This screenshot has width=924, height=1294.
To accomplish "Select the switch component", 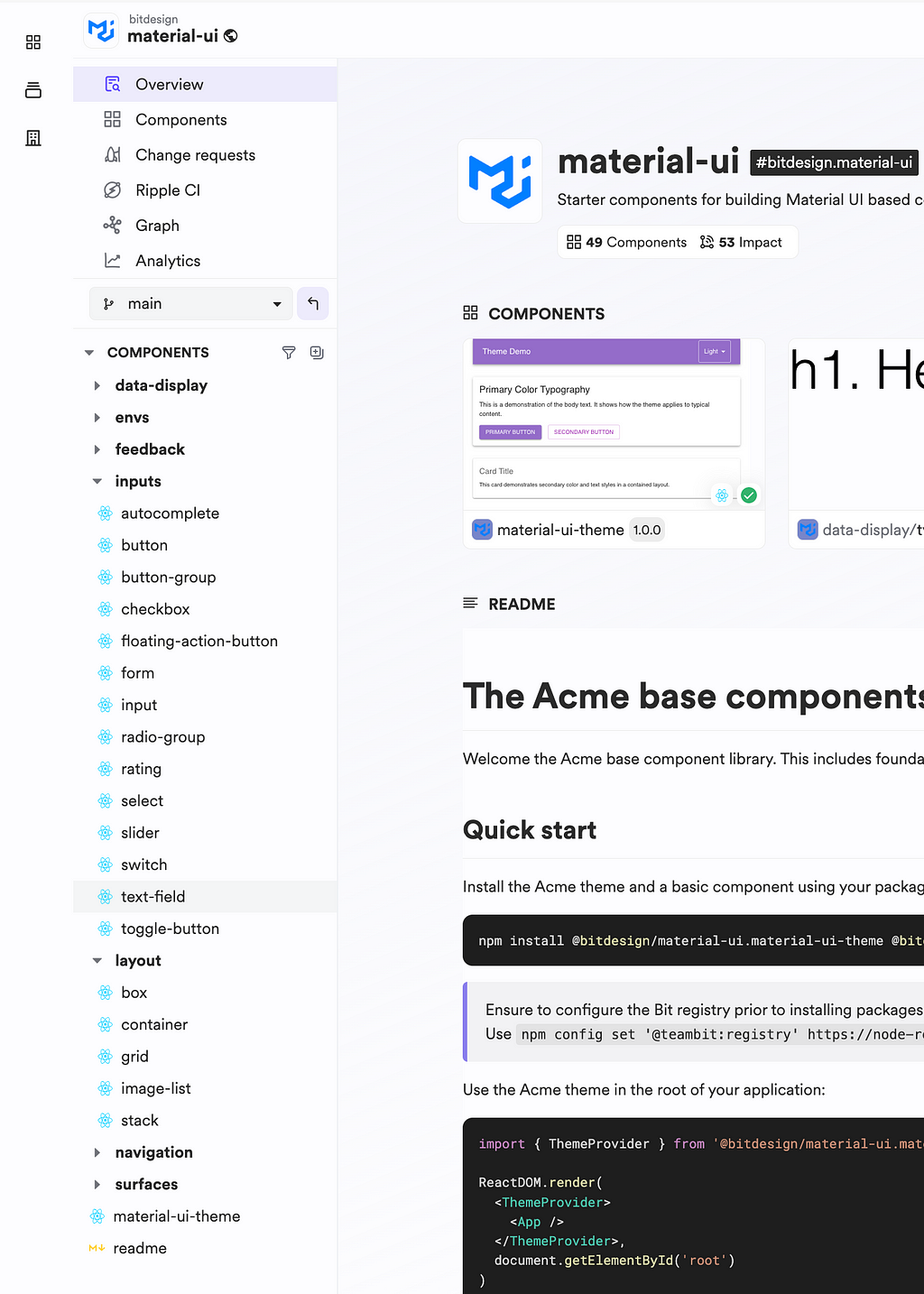I will tap(205, 864).
